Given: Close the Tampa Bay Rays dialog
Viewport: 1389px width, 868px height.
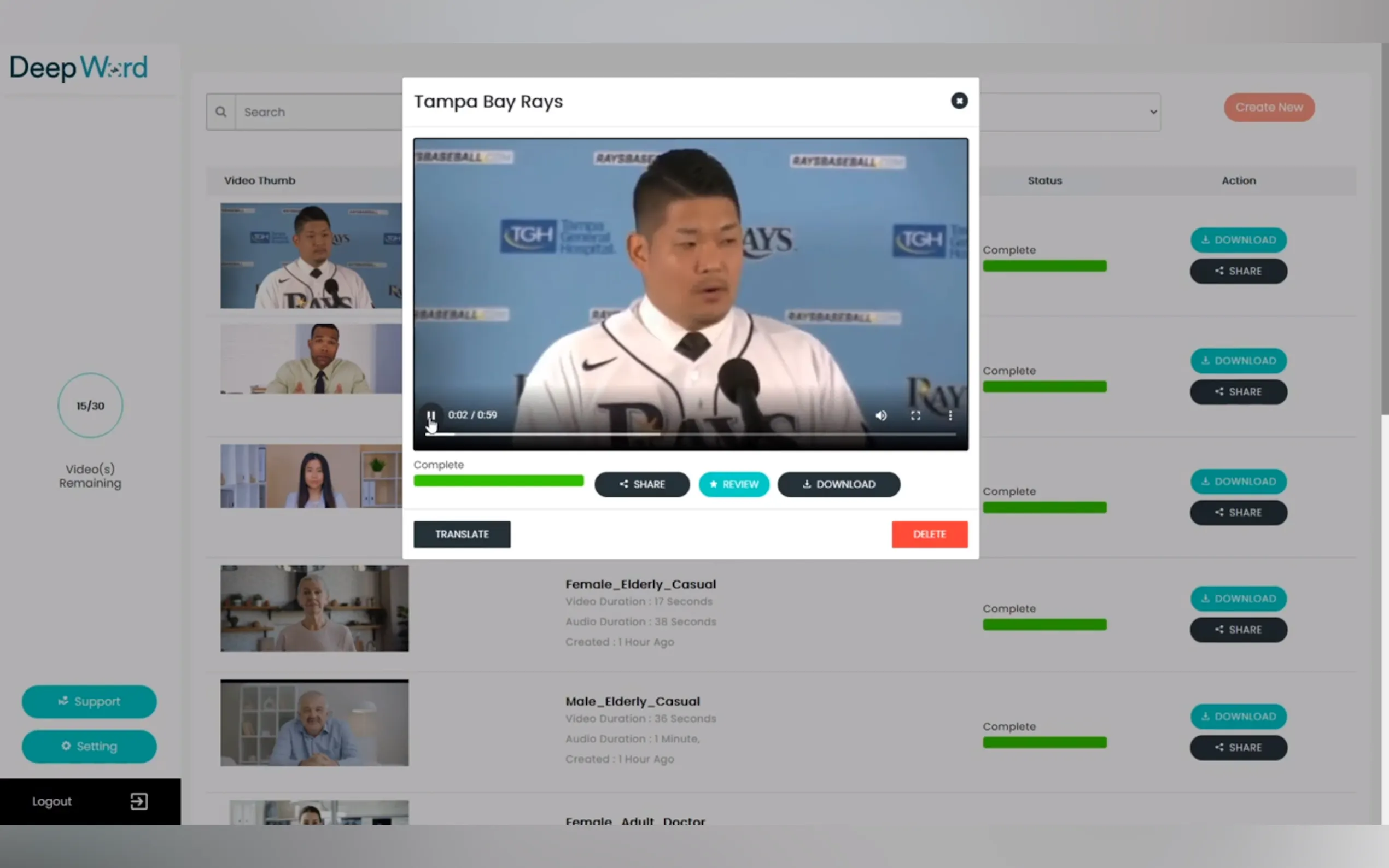Looking at the screenshot, I should pos(958,101).
